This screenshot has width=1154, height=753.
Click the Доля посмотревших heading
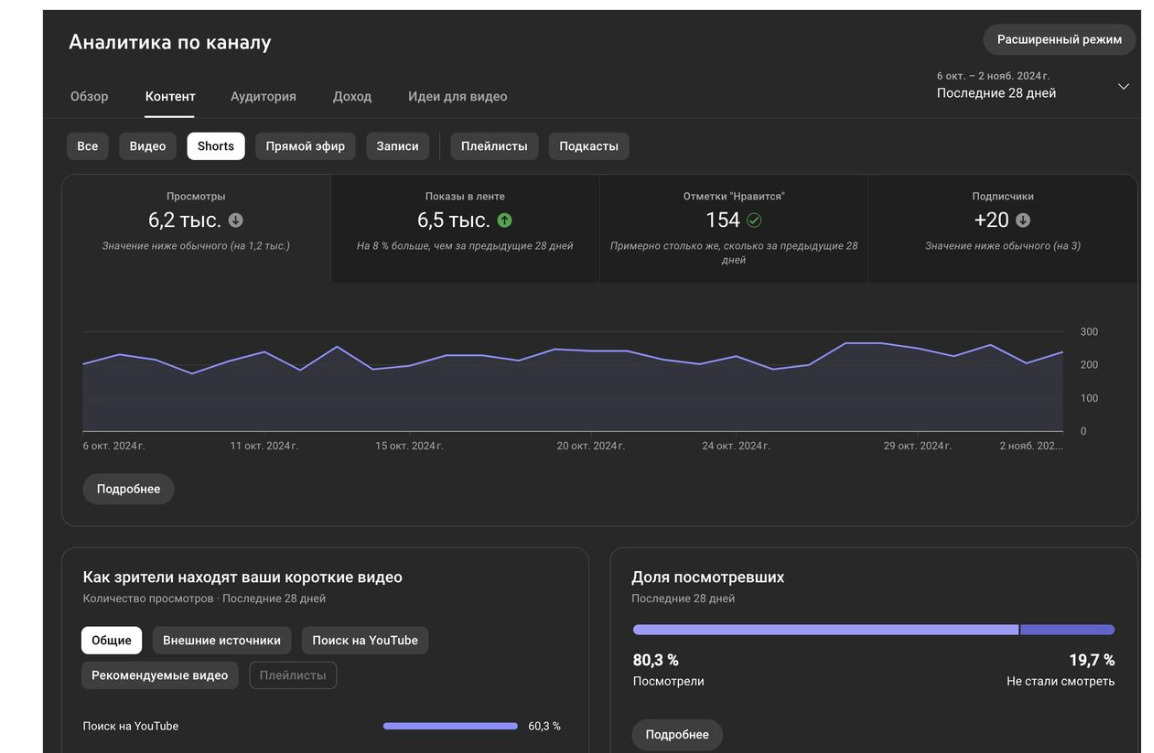click(x=708, y=577)
